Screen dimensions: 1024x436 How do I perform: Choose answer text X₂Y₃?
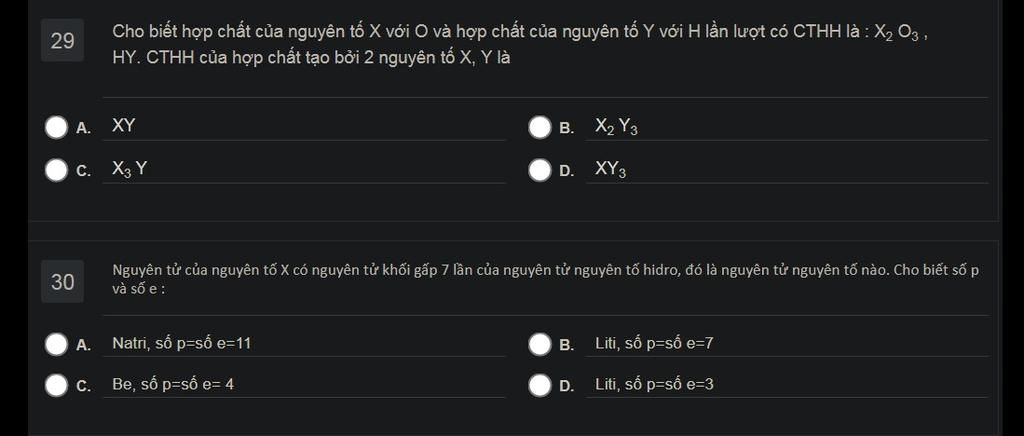(x=616, y=127)
